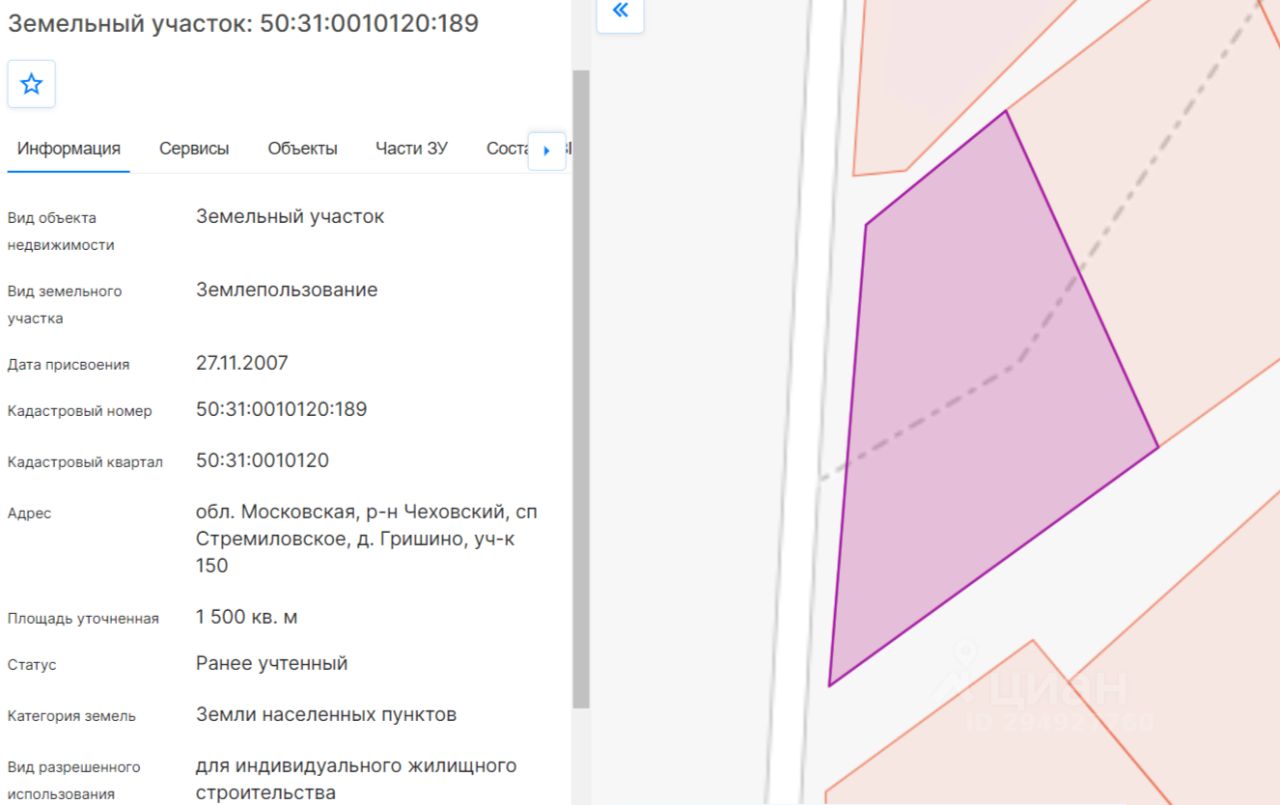This screenshot has height=805, width=1280.
Task: Select the status value Ранее учтенный
Action: [x=272, y=663]
